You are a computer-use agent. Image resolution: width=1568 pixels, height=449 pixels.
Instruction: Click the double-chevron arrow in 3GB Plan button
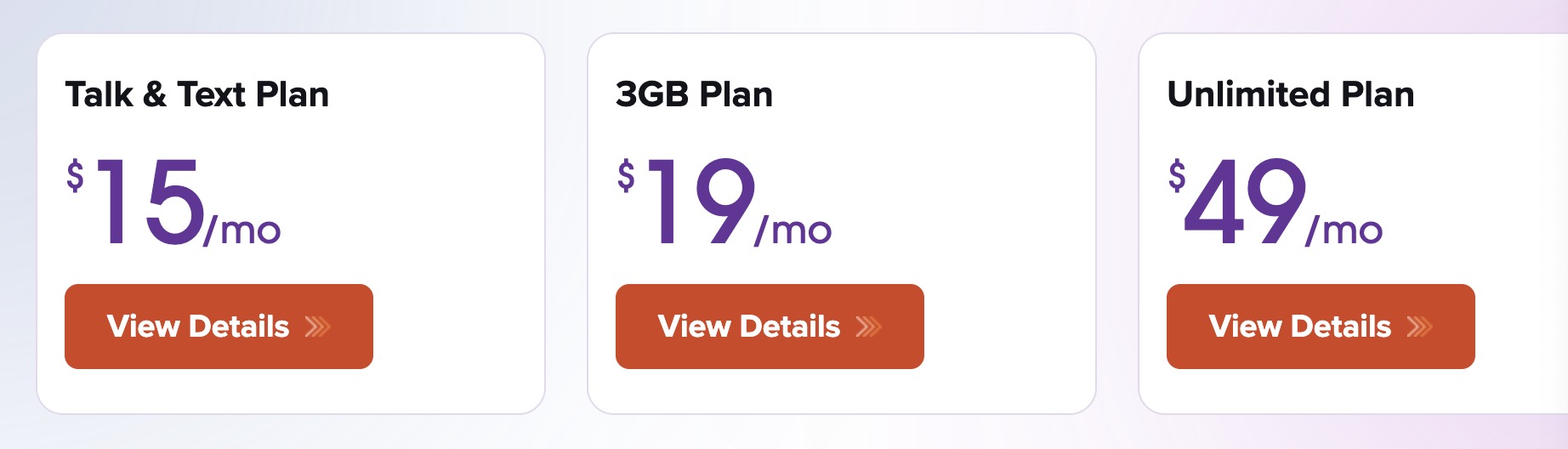[x=868, y=327]
